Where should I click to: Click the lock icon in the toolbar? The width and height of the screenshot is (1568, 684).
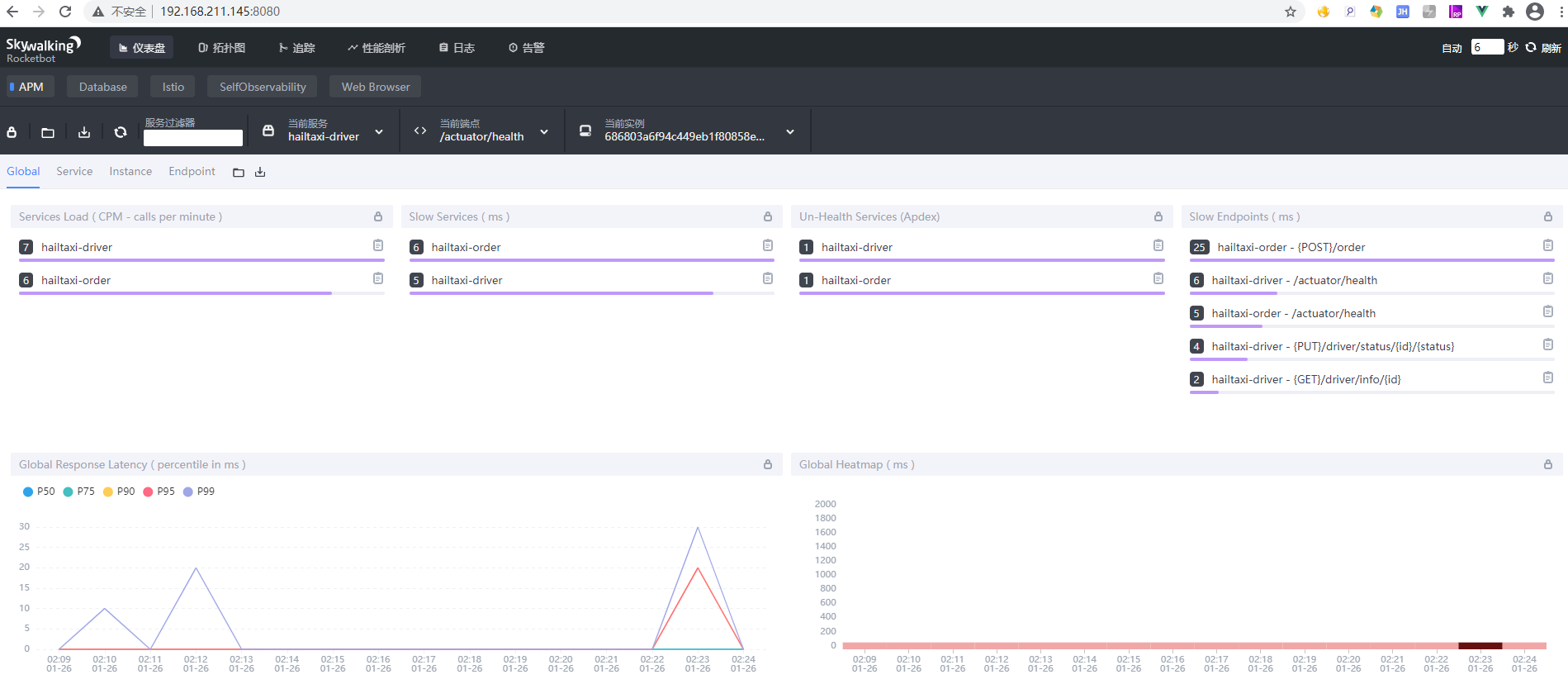[12, 132]
